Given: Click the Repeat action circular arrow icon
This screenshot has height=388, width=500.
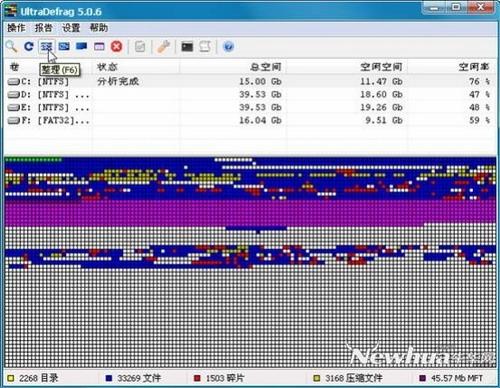Looking at the screenshot, I should pyautogui.click(x=29, y=46).
